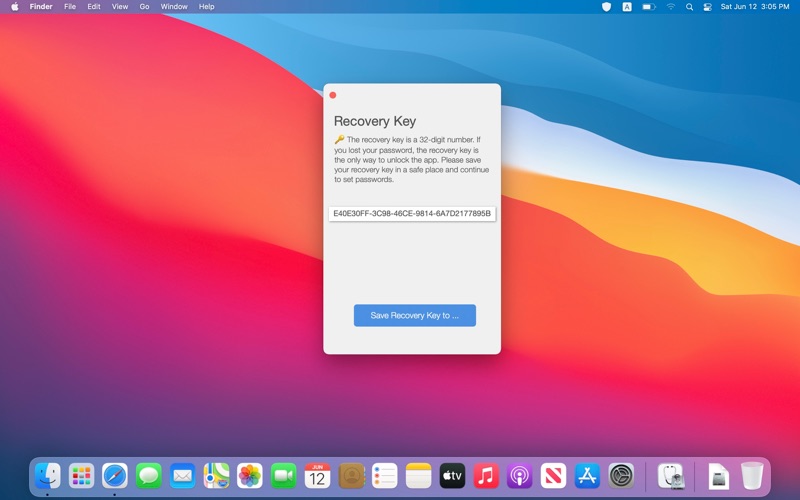This screenshot has height=500, width=800.
Task: Open the App Store from the Dock
Action: pyautogui.click(x=587, y=476)
